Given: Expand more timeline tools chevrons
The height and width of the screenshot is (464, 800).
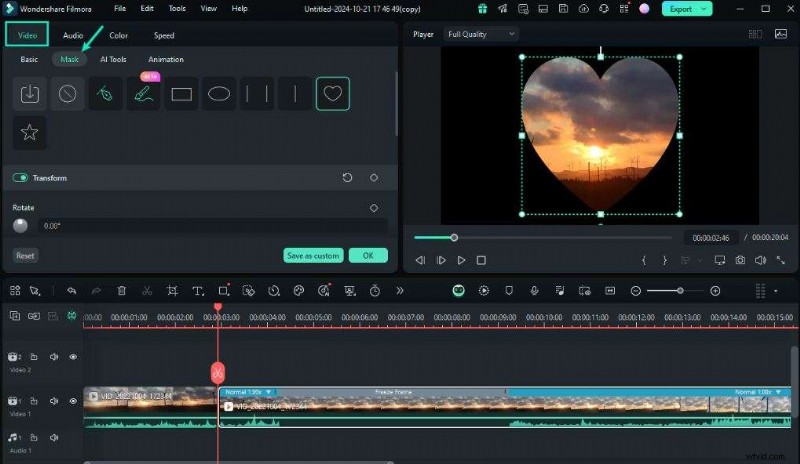Looking at the screenshot, I should (400, 290).
